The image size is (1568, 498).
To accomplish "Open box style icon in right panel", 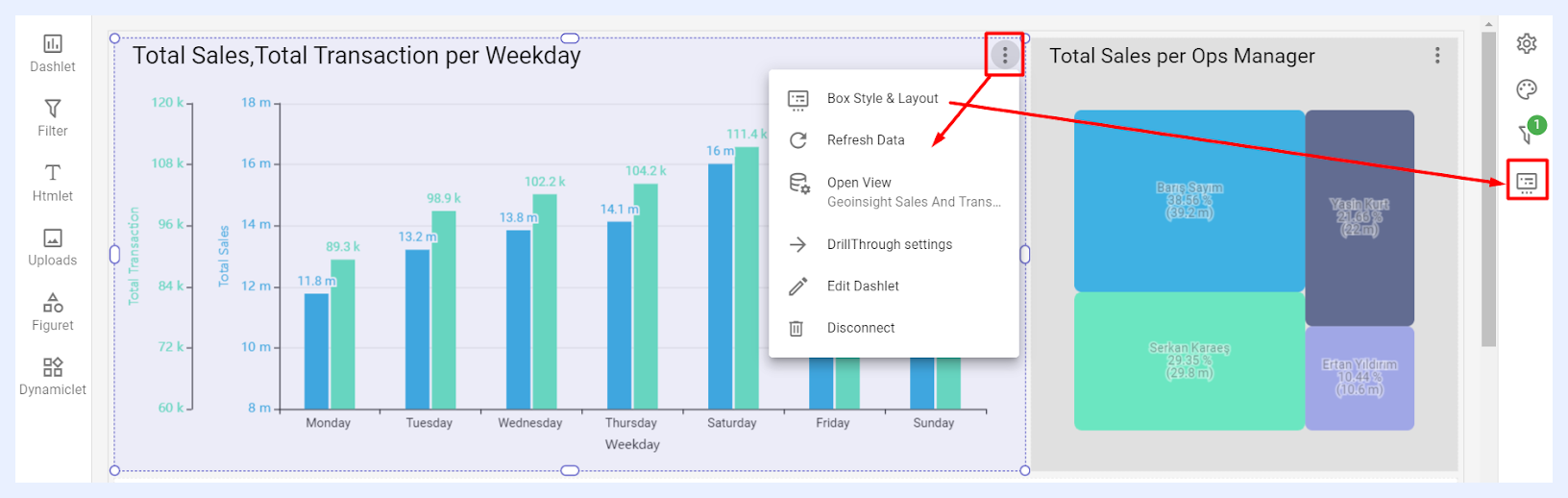I will (x=1527, y=181).
